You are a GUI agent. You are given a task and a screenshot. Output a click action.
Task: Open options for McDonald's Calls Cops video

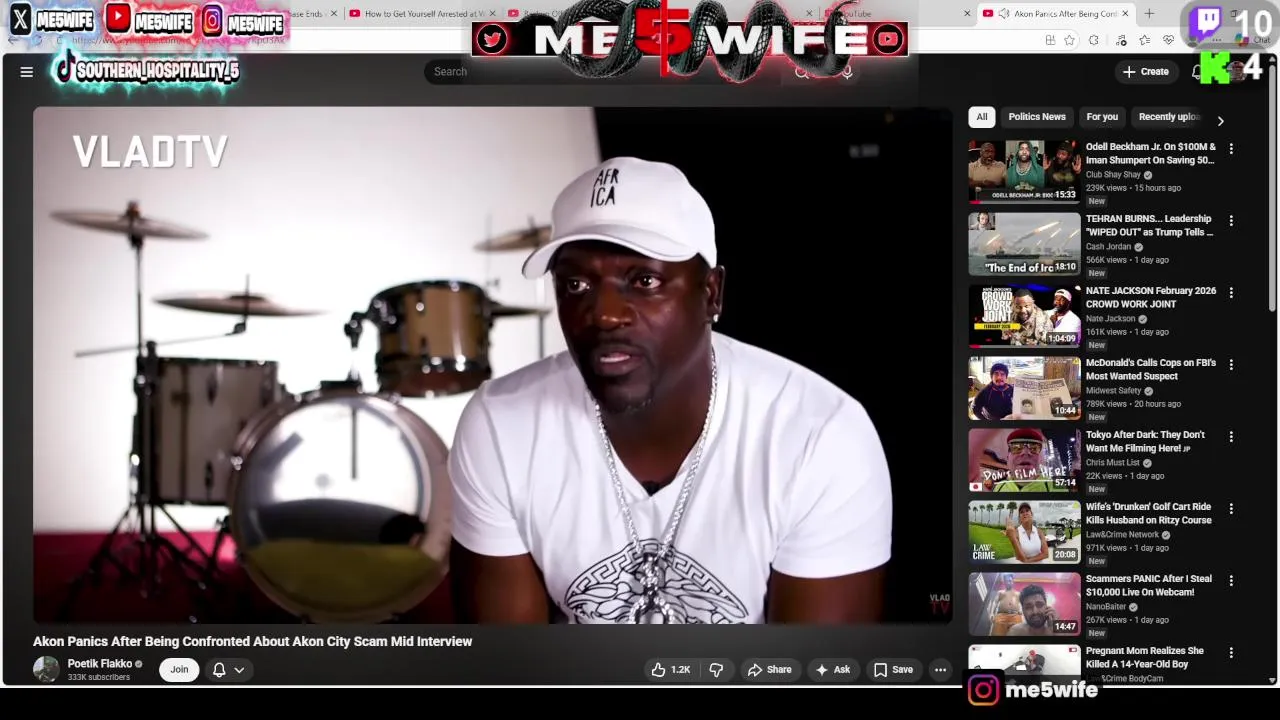1231,364
